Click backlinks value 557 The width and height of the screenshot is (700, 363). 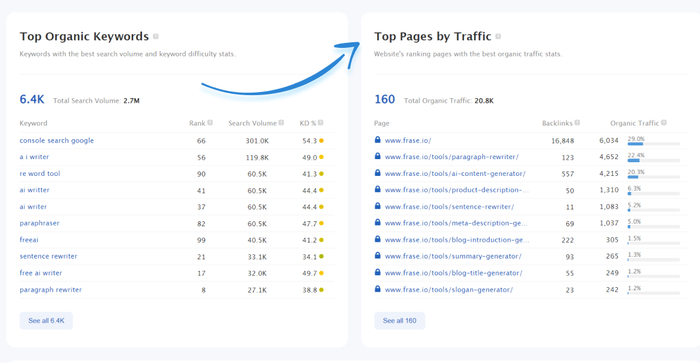point(568,174)
